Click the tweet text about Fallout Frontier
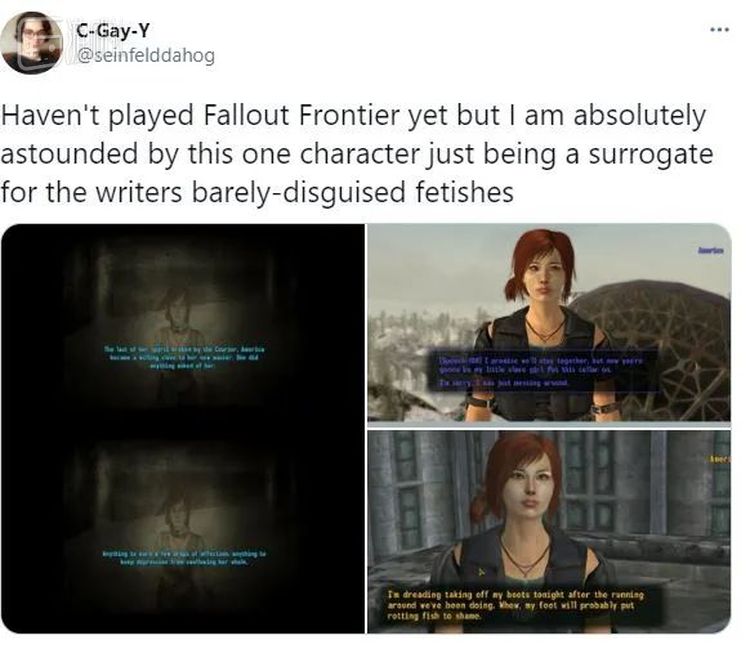The height and width of the screenshot is (649, 750). point(356,153)
